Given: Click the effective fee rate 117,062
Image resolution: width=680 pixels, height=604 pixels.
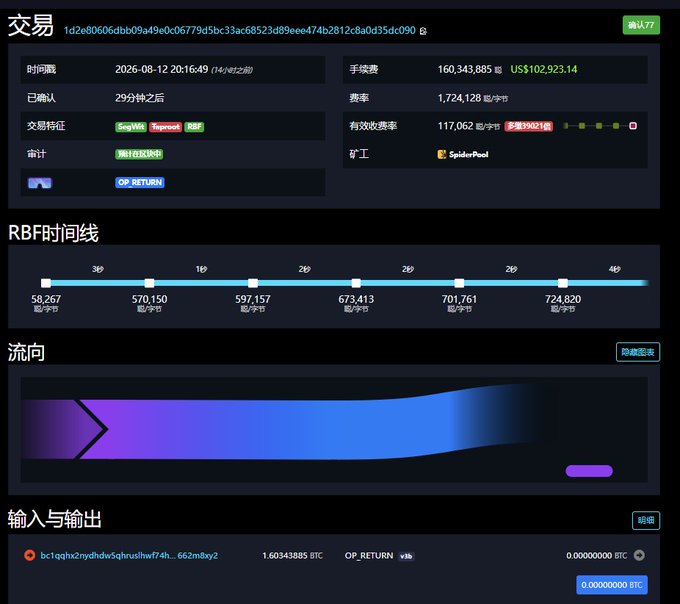Looking at the screenshot, I should [455, 126].
